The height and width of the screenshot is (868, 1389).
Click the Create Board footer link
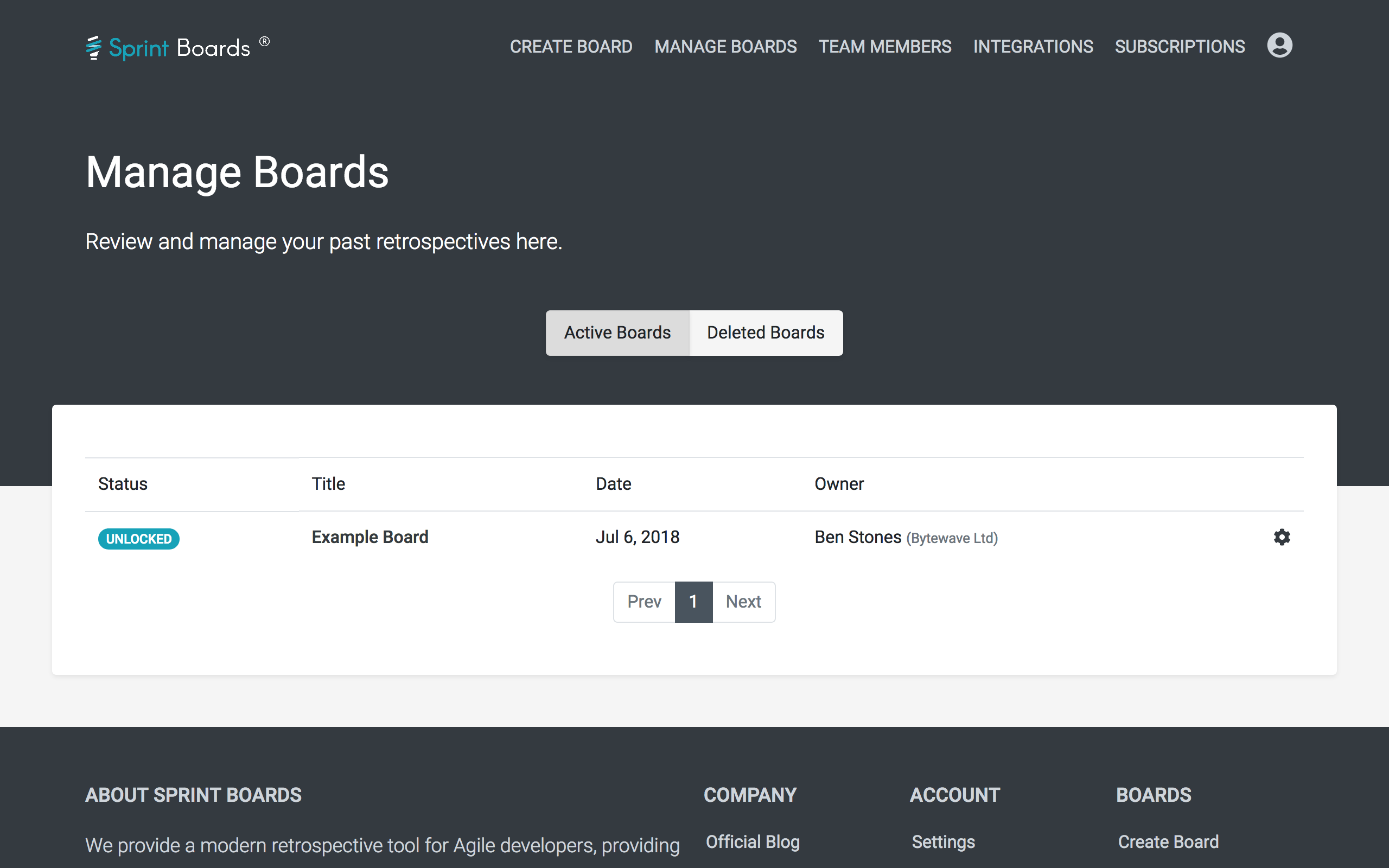point(1168,841)
